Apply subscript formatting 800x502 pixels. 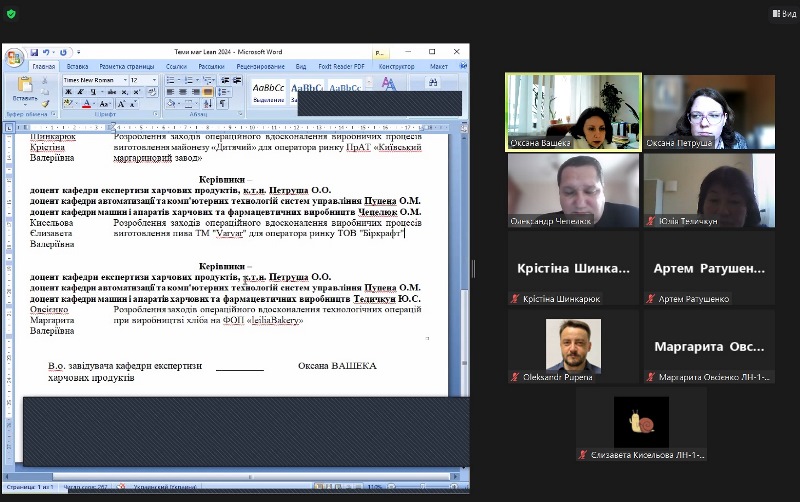coord(124,92)
